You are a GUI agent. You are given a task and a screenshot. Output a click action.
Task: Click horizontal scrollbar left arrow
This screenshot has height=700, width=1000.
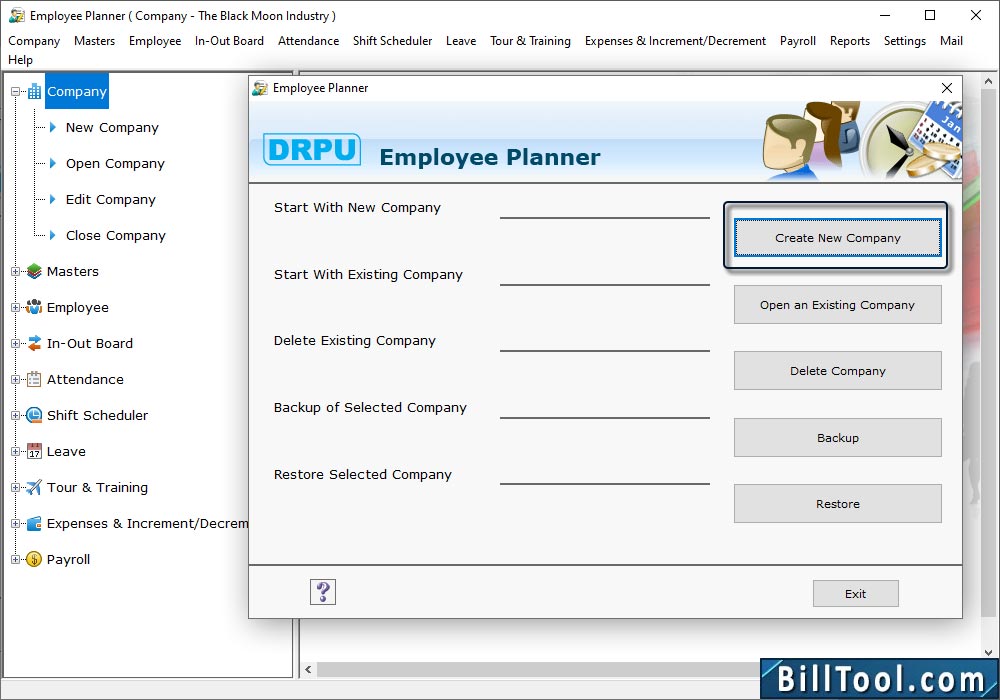click(x=309, y=669)
